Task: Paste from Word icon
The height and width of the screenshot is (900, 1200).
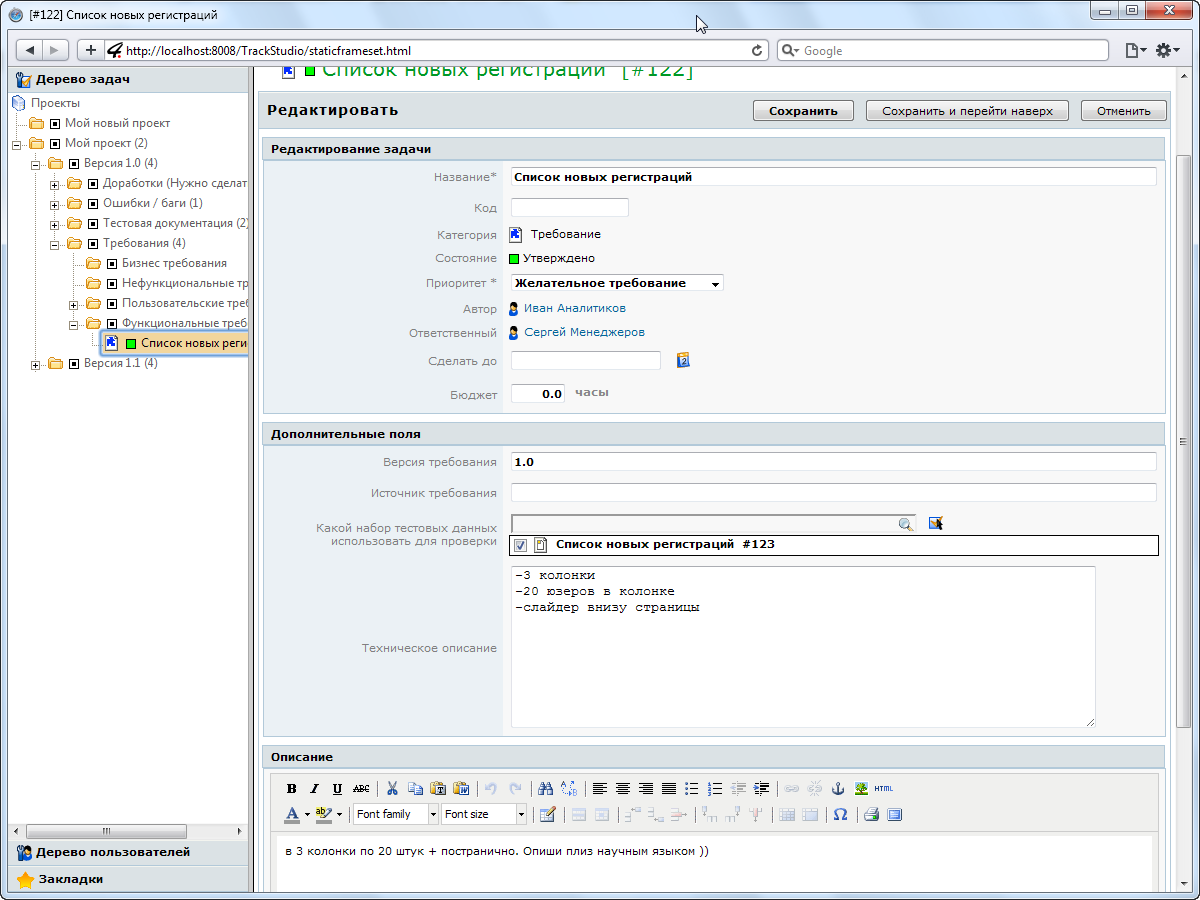Action: tap(461, 788)
